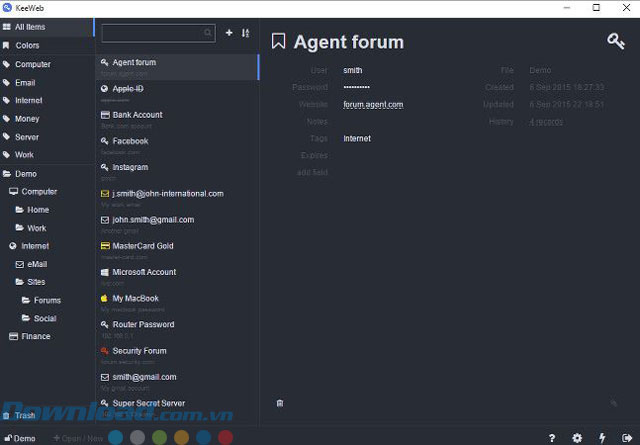Open the forum.agent.com website link

(x=373, y=105)
